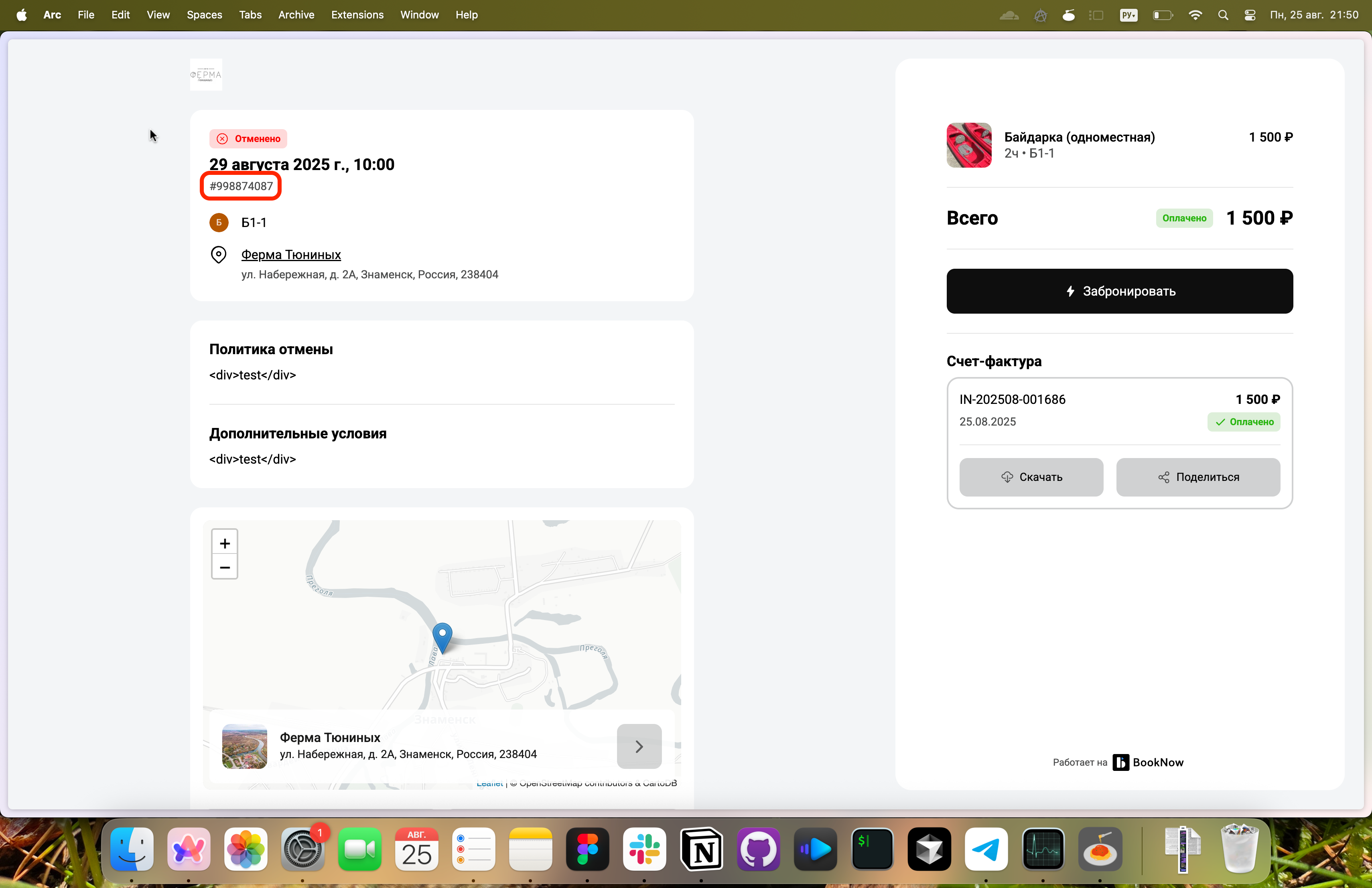Image resolution: width=1372 pixels, height=888 pixels.
Task: Click the Wi-Fi status icon
Action: 1195,15
